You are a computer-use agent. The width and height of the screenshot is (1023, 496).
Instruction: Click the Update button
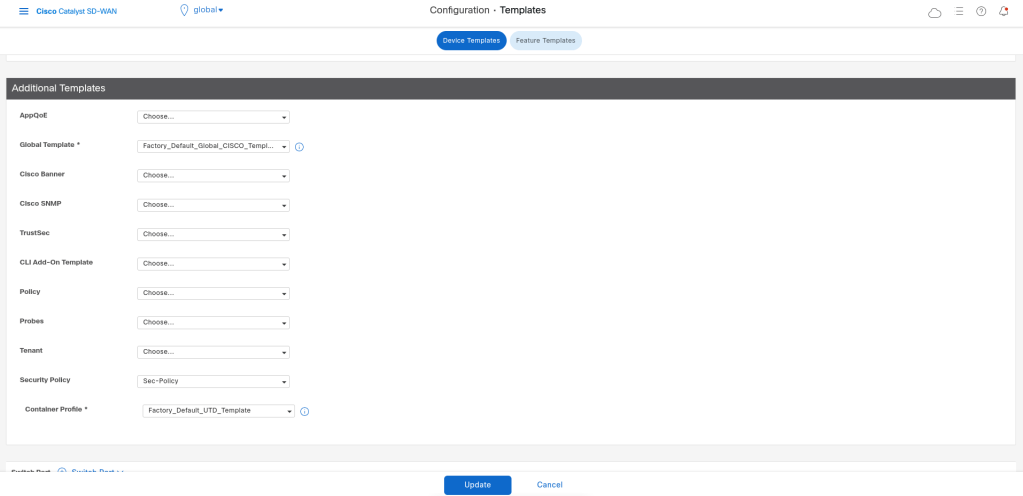(477, 485)
